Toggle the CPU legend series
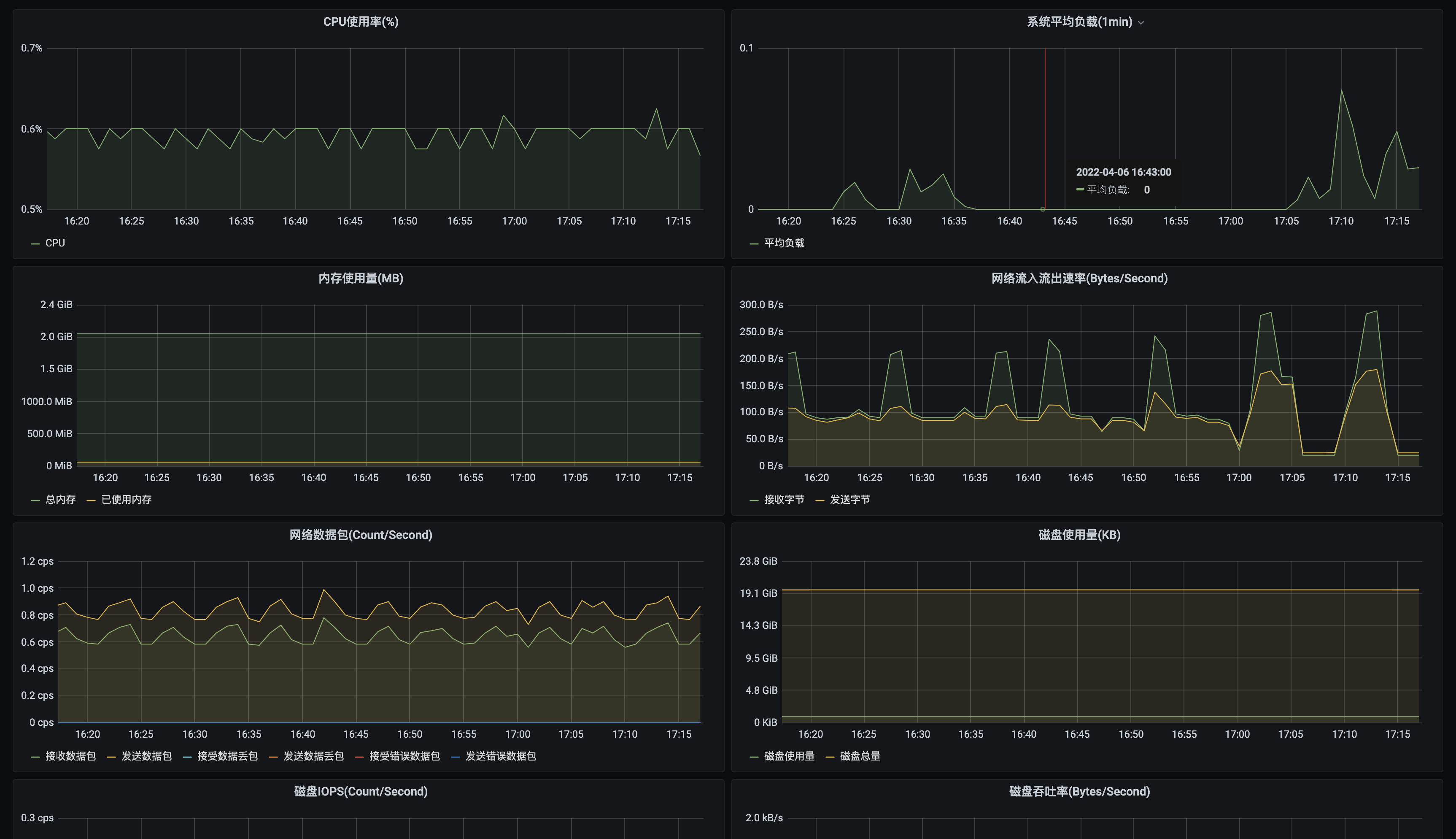Viewport: 1456px width, 839px height. (55, 243)
